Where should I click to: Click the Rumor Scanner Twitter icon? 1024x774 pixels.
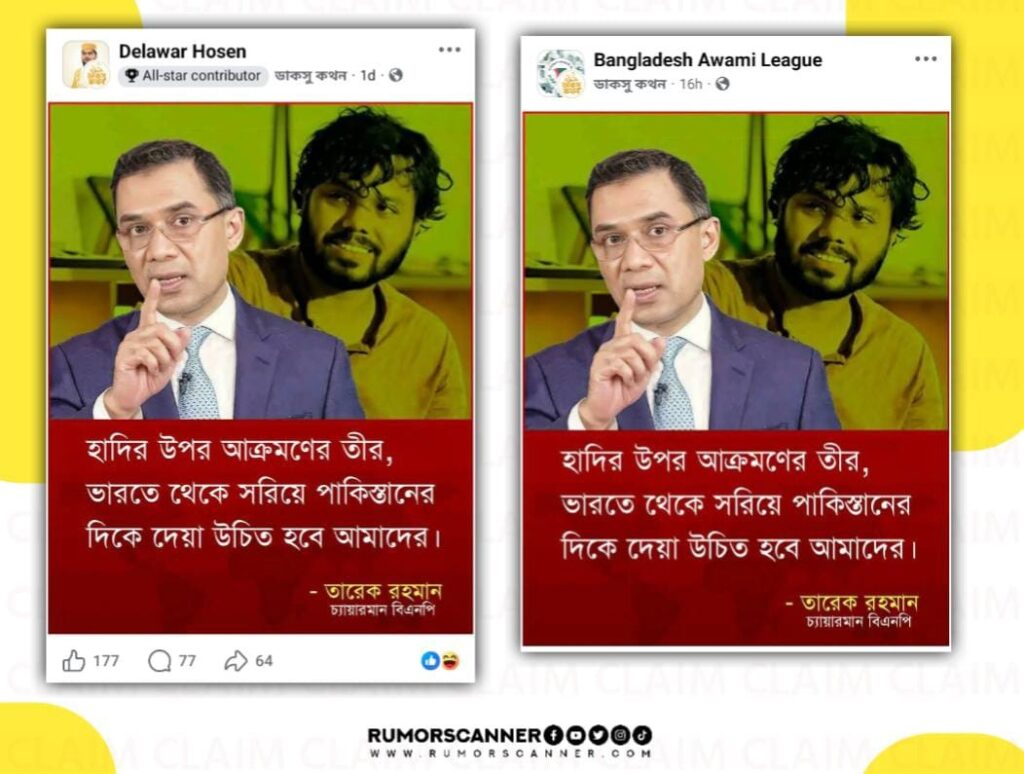[598, 735]
